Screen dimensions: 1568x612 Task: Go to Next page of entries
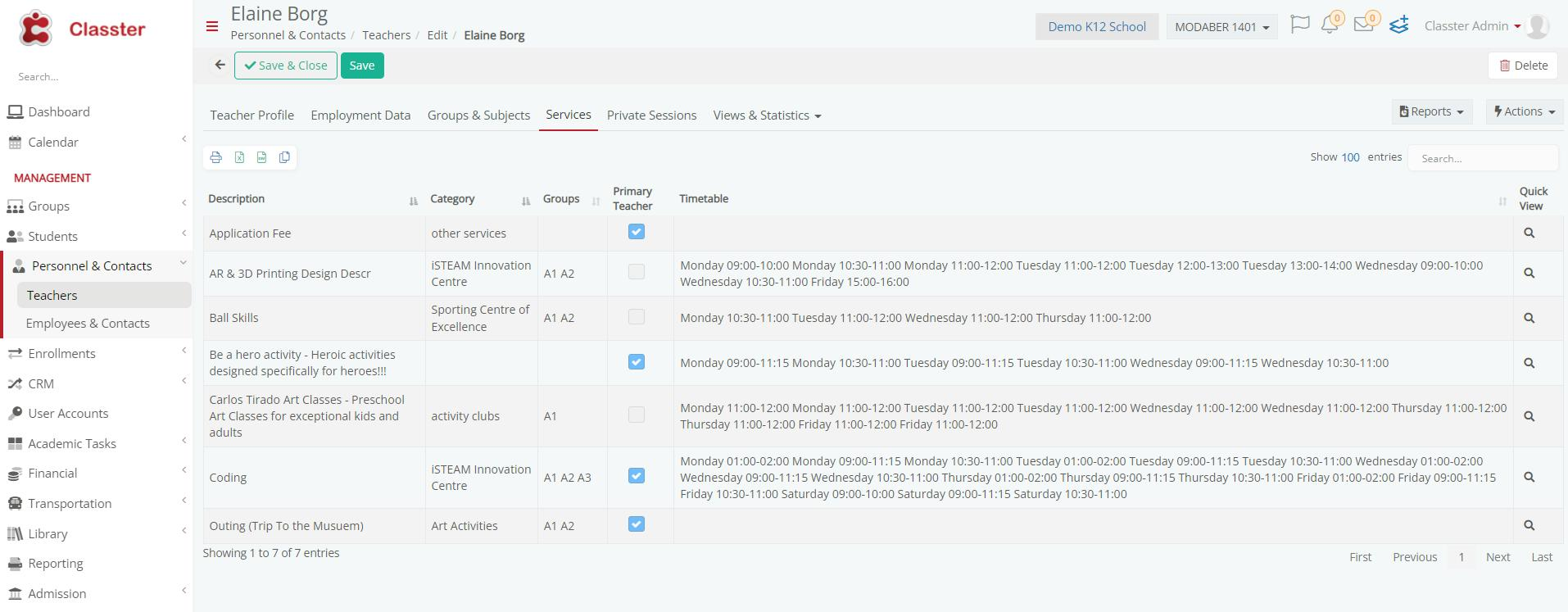pyautogui.click(x=1498, y=557)
